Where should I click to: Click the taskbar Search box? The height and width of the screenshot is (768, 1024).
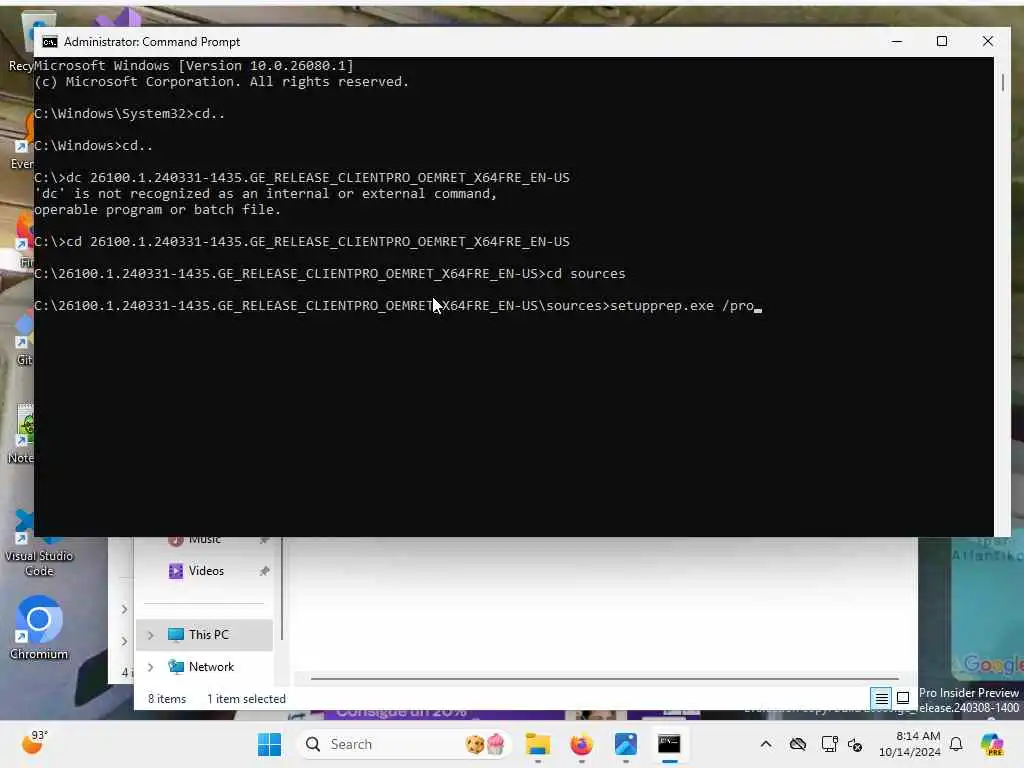coord(405,744)
